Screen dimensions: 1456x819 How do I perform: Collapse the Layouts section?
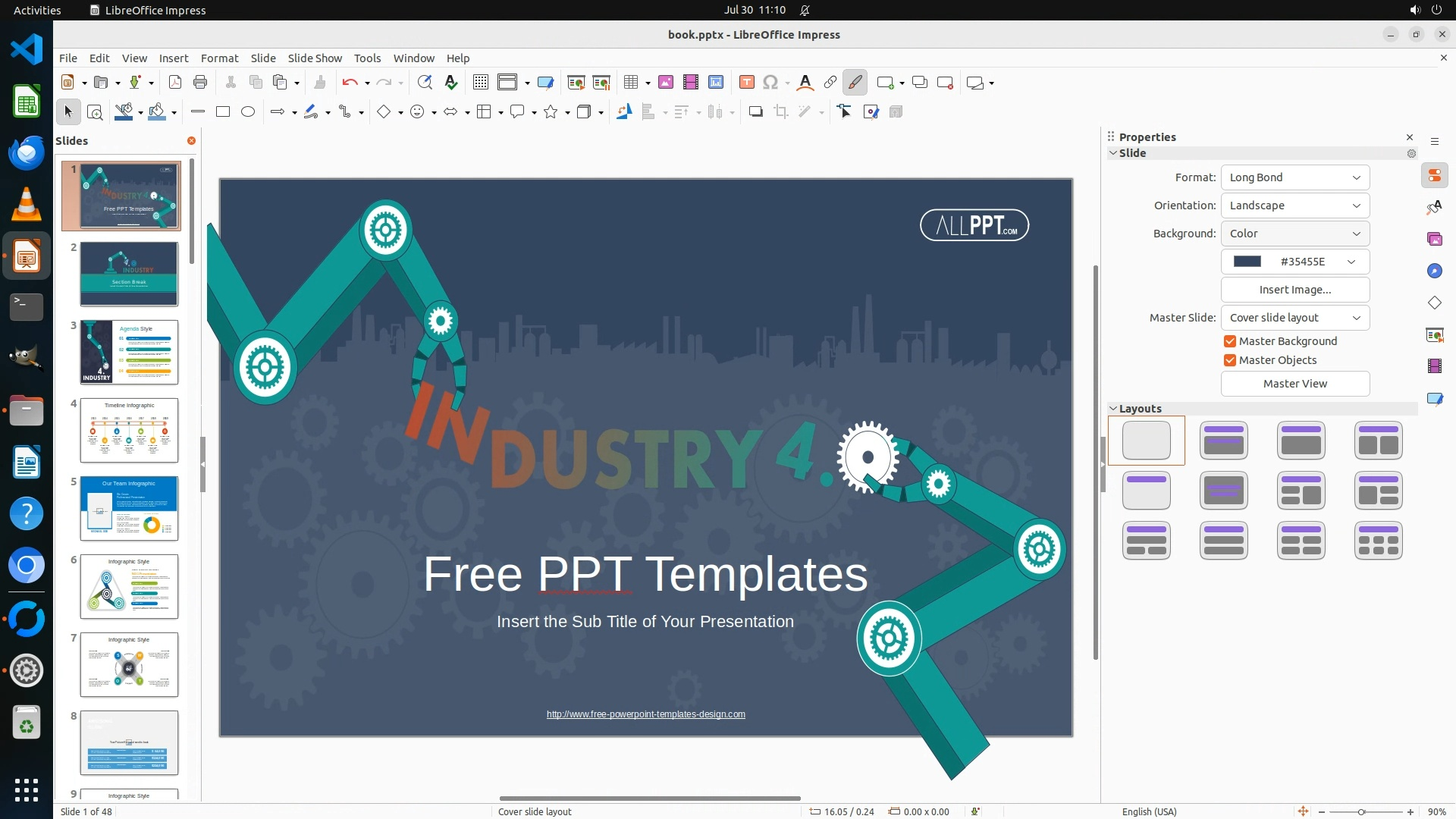[1113, 409]
